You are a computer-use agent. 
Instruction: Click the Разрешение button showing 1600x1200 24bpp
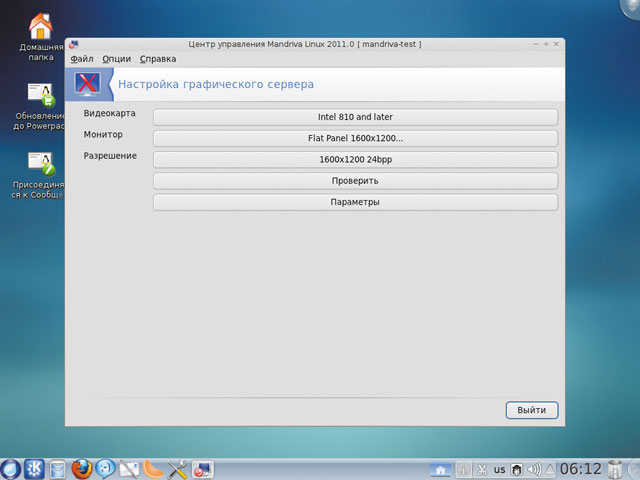(355, 160)
